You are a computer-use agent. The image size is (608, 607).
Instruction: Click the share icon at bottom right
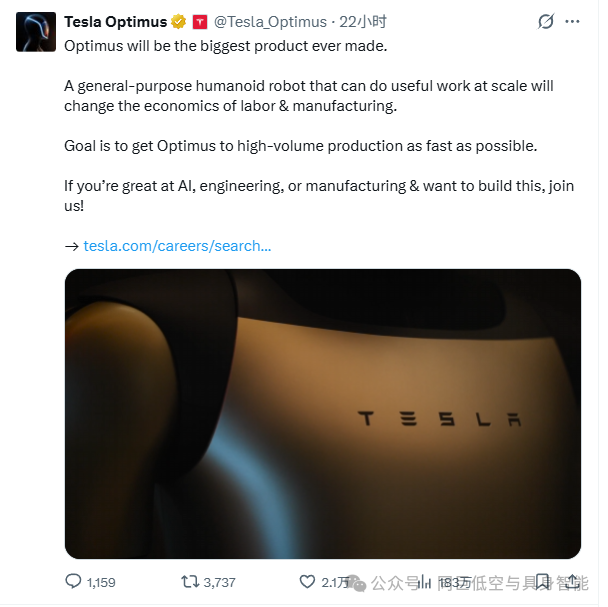574,581
